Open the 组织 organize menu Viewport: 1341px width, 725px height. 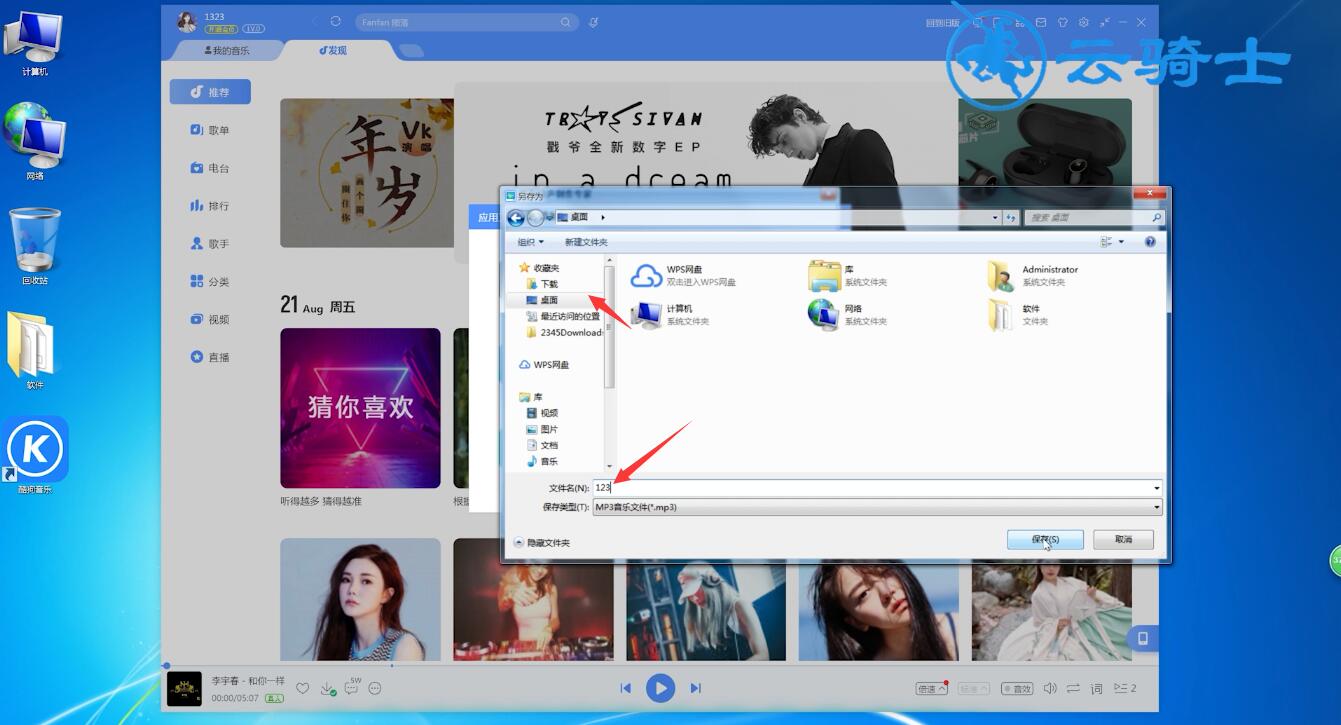tap(530, 242)
